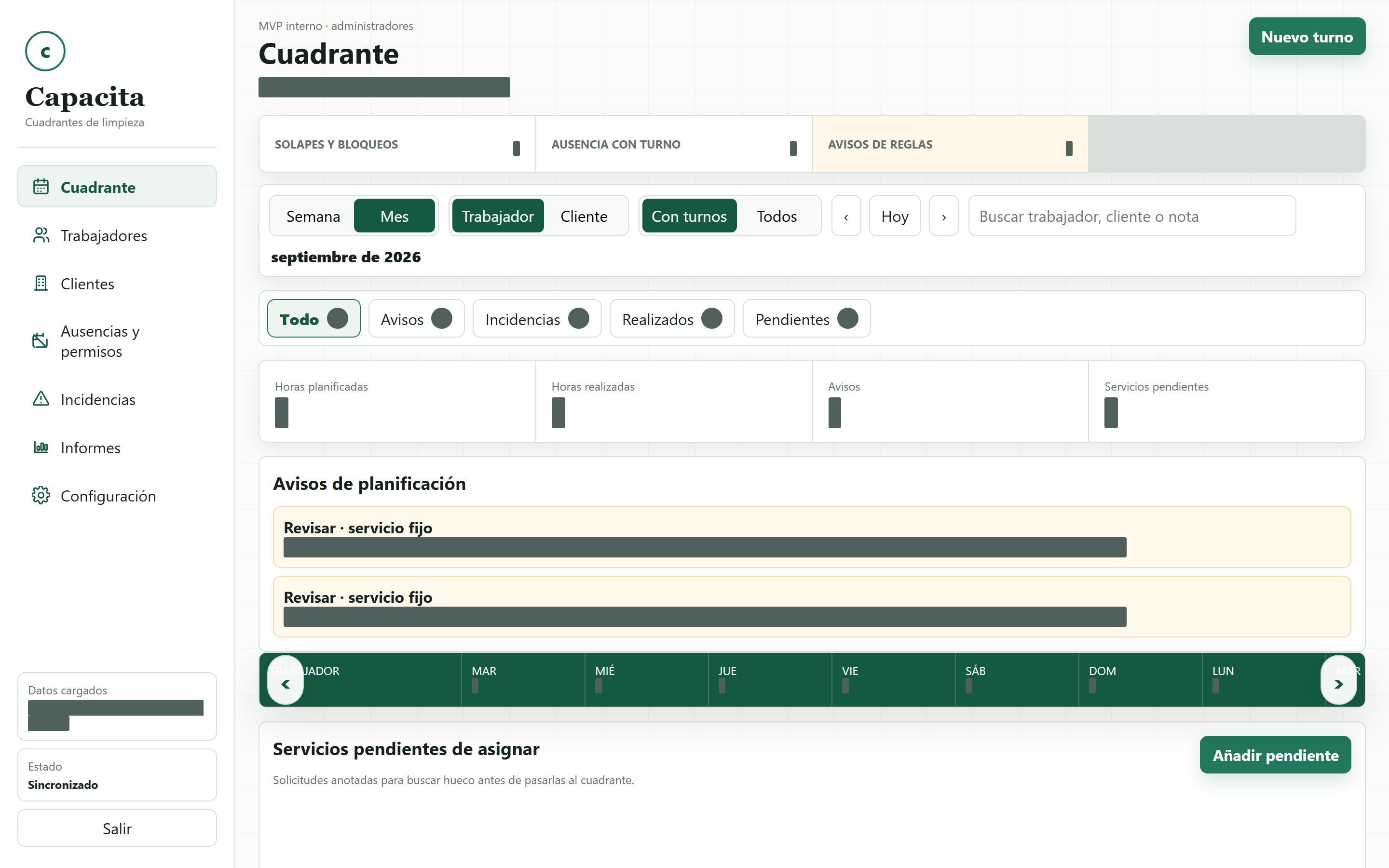
Task: Click the Informes chart icon
Action: [x=41, y=447]
